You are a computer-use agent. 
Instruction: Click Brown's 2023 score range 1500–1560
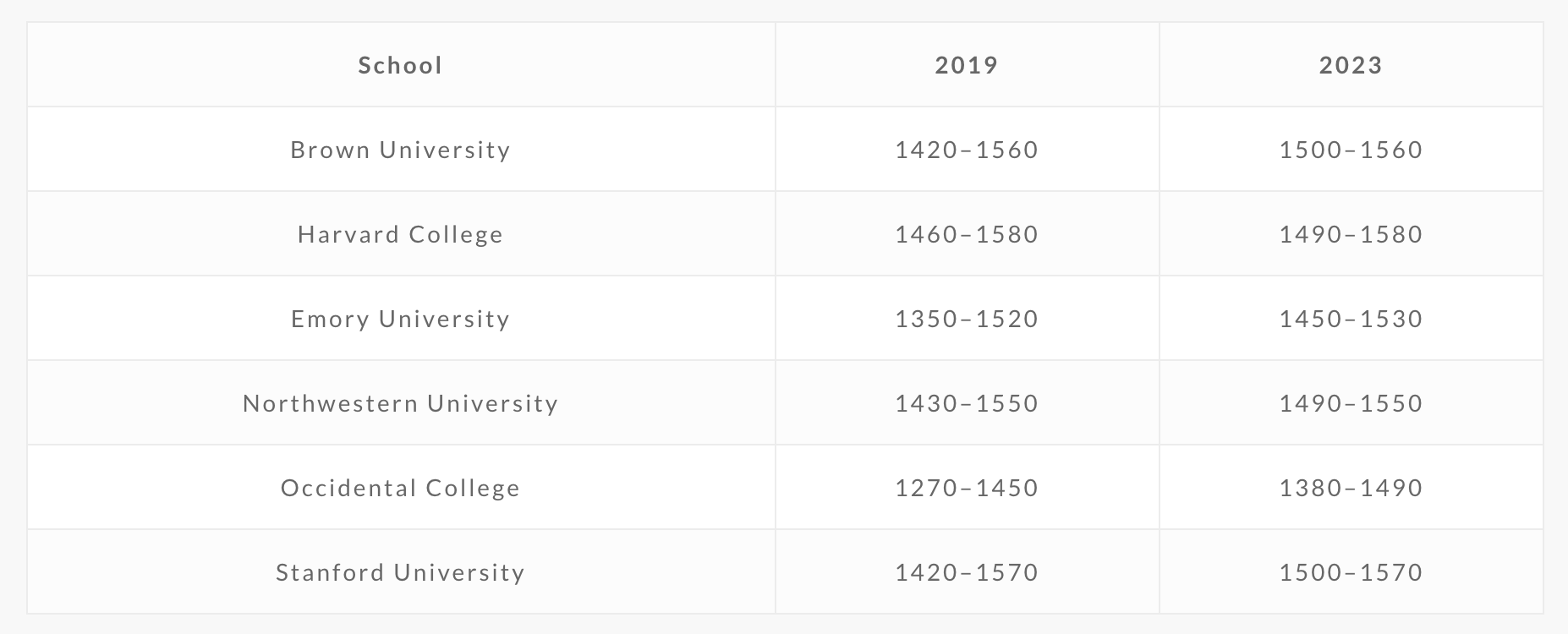(1351, 150)
